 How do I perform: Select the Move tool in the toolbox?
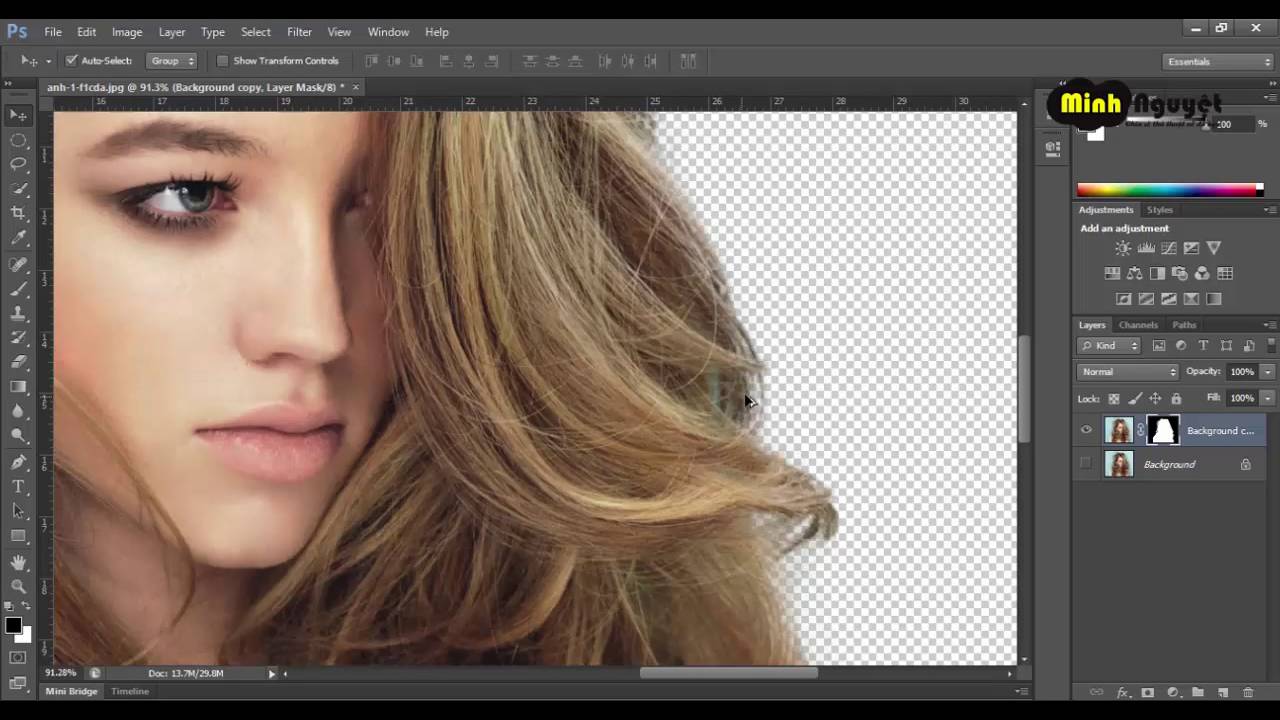pyautogui.click(x=18, y=115)
